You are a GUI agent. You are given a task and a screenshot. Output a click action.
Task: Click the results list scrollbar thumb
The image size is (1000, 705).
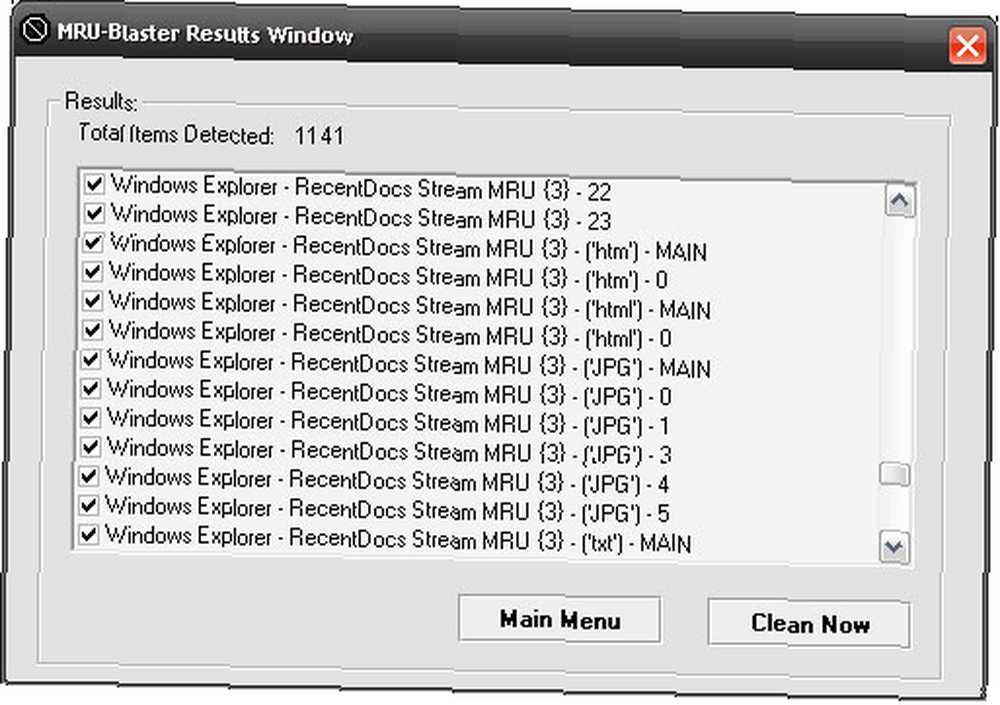(x=895, y=475)
